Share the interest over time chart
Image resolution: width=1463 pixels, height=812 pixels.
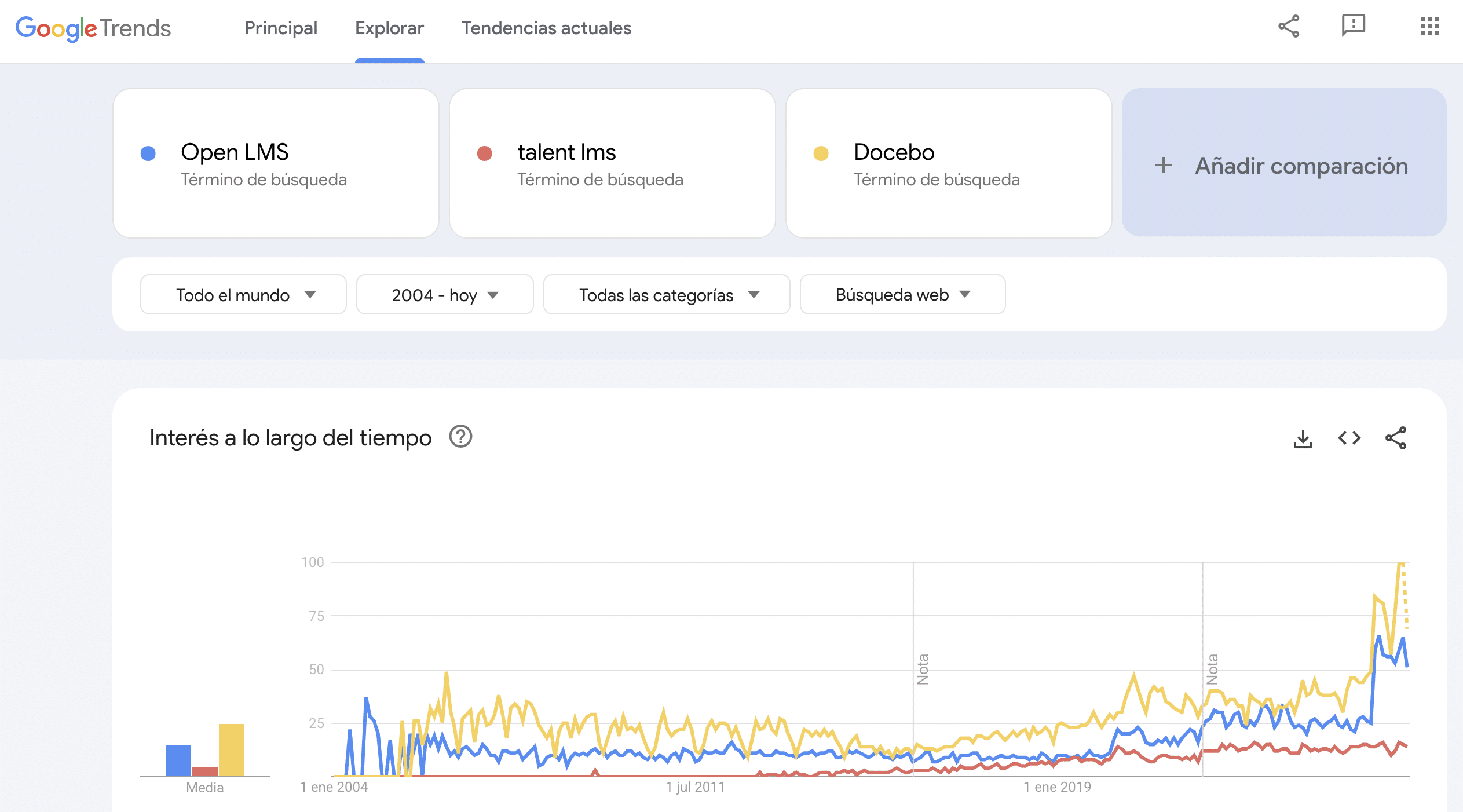[1396, 438]
